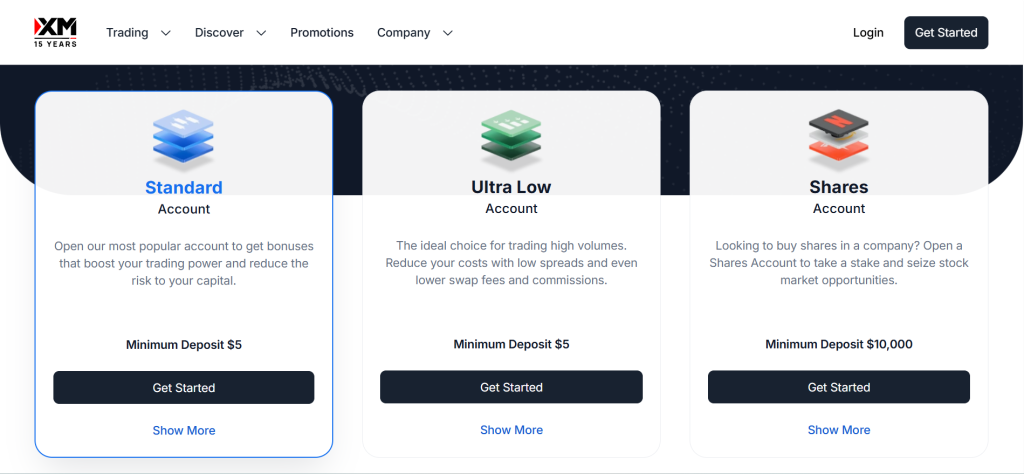Open the Promotions menu item

click(322, 33)
